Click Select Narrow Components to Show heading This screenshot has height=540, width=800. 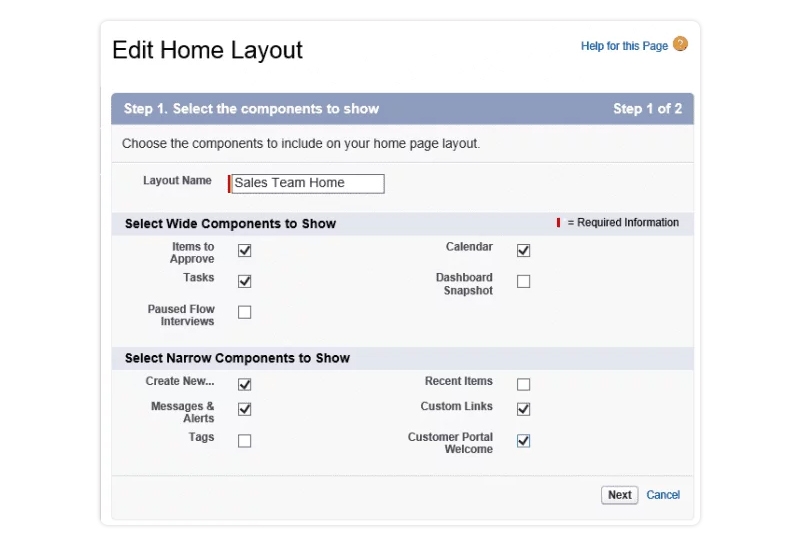click(237, 358)
